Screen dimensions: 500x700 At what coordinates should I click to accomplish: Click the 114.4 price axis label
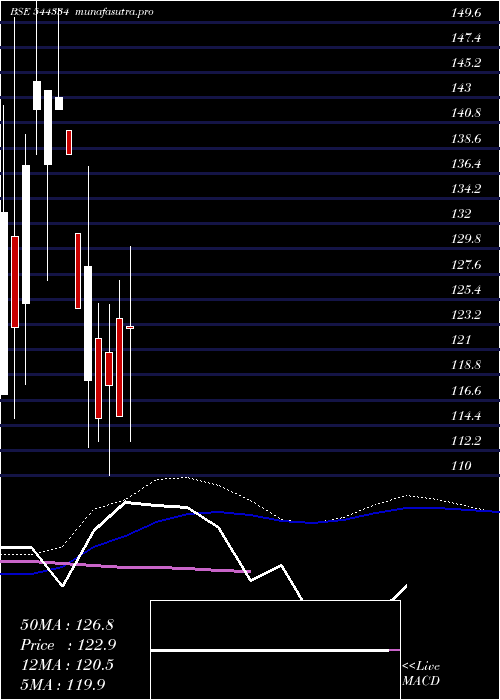pyautogui.click(x=466, y=416)
